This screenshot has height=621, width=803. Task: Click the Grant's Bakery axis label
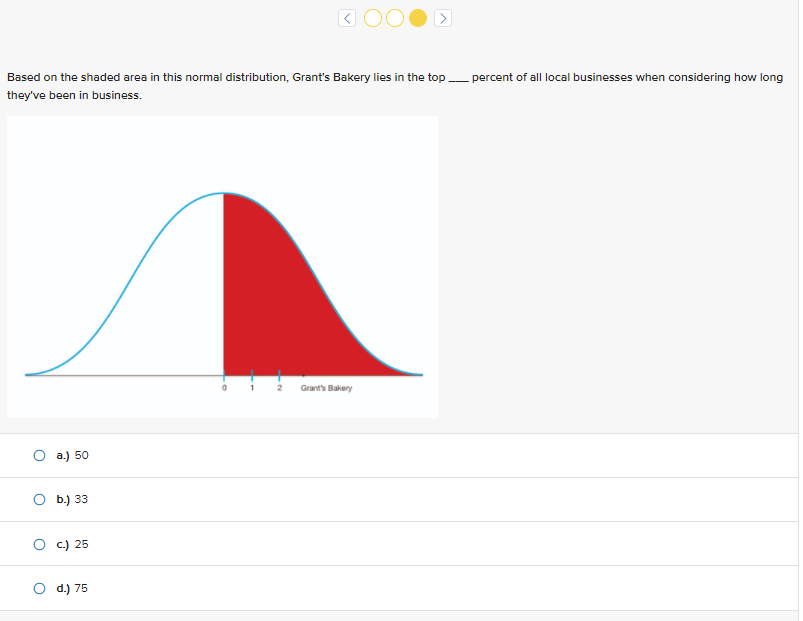325,389
